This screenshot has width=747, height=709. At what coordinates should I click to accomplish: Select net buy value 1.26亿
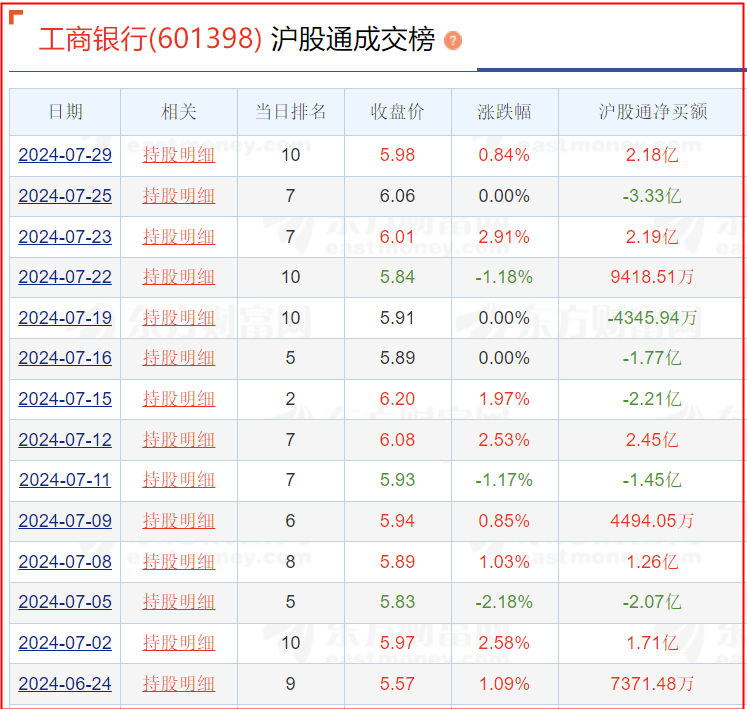coord(652,562)
